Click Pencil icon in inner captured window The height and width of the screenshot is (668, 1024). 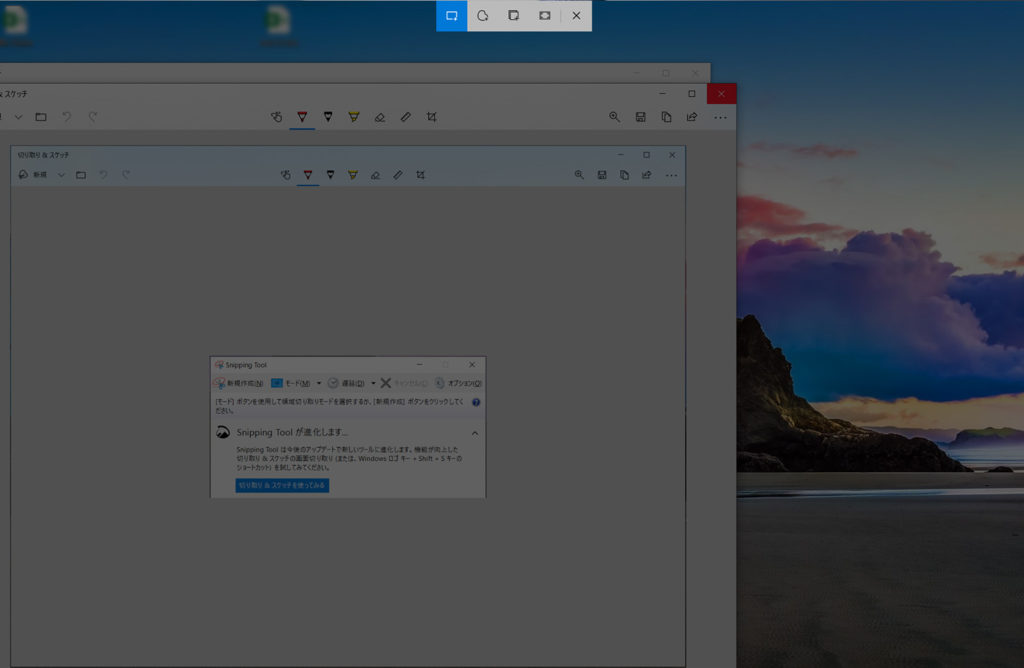tap(330, 175)
